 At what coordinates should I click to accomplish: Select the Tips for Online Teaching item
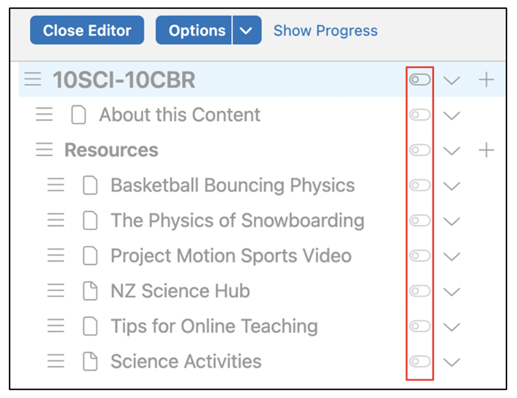pos(214,326)
